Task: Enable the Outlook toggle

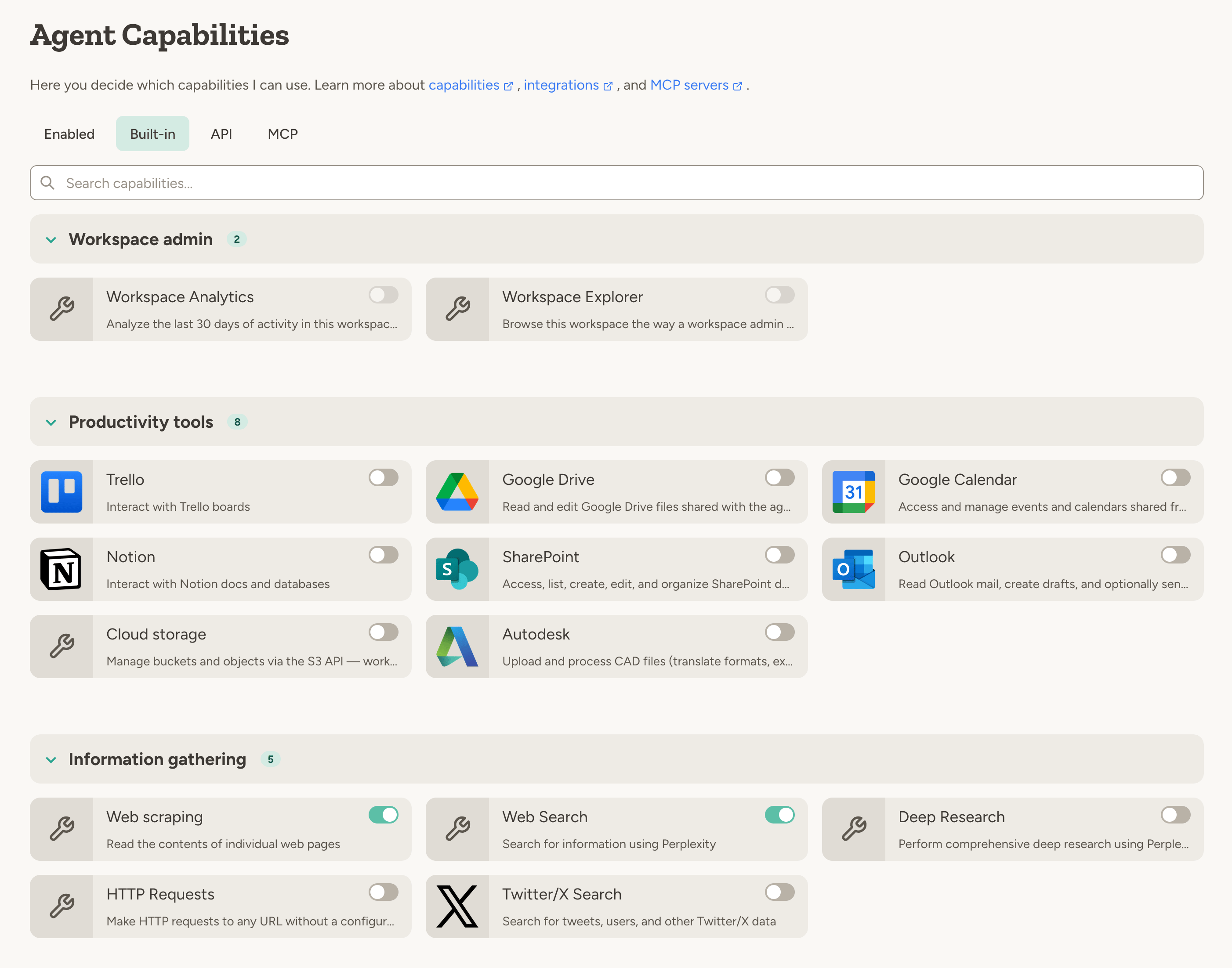Action: click(x=1175, y=555)
